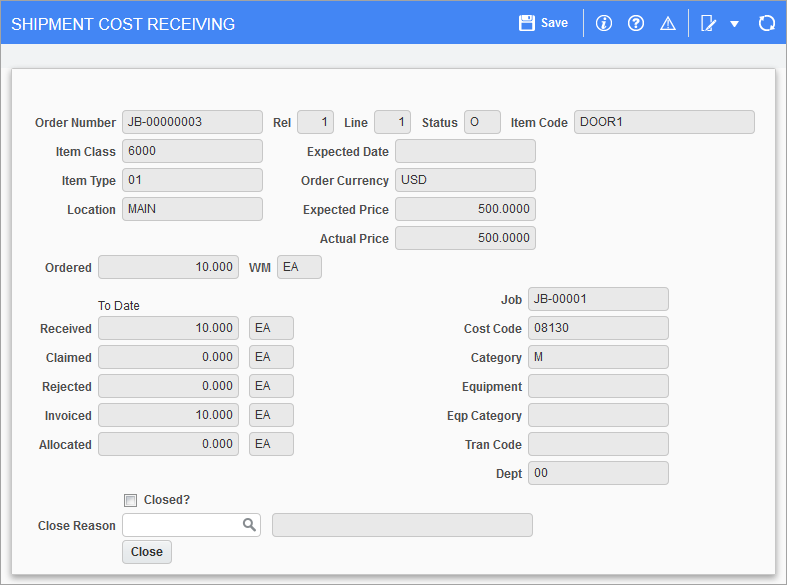This screenshot has width=787, height=585.
Task: Open Close Reason lookup magnifier
Action: [x=249, y=525]
